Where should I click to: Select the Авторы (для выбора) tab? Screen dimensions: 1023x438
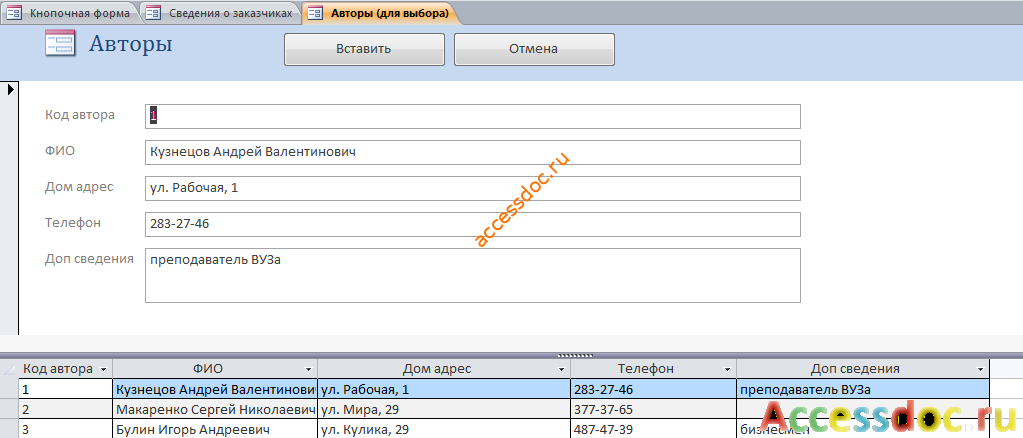tap(382, 13)
